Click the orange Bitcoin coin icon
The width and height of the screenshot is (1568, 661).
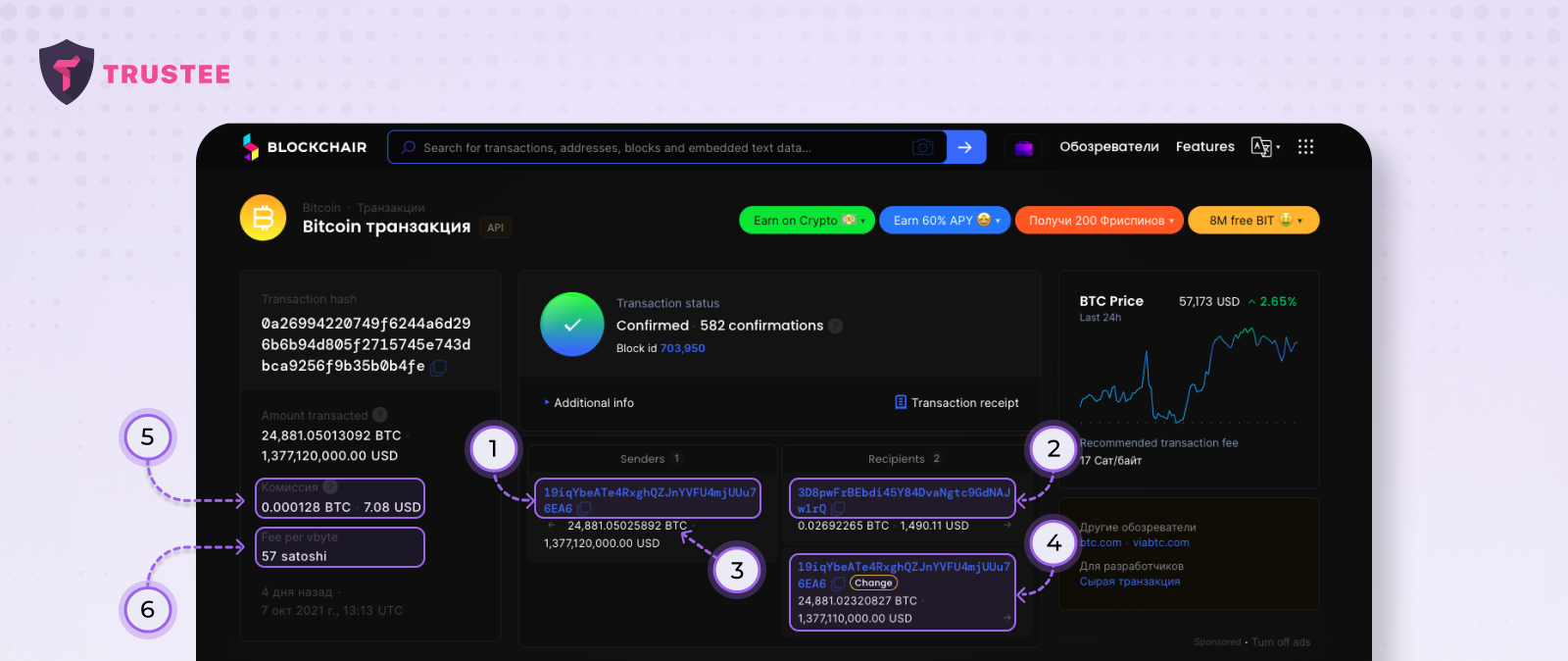[x=264, y=218]
